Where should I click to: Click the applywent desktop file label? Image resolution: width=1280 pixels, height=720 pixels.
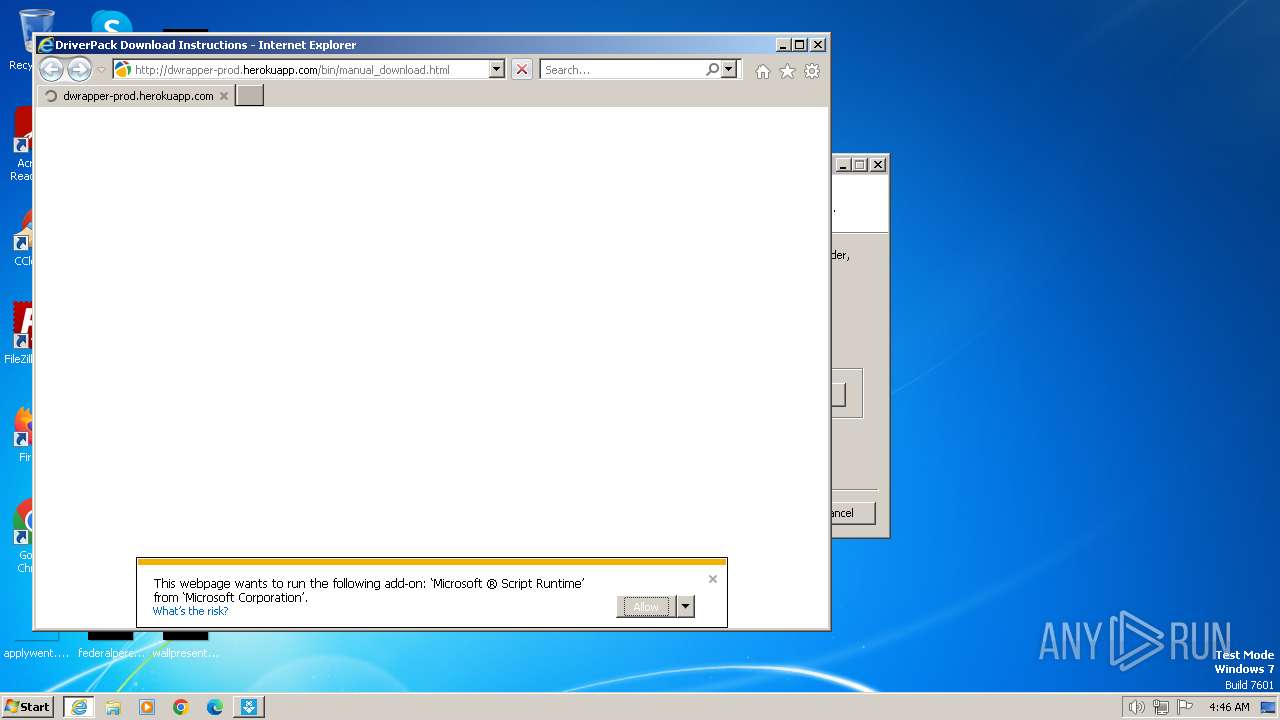coord(37,653)
